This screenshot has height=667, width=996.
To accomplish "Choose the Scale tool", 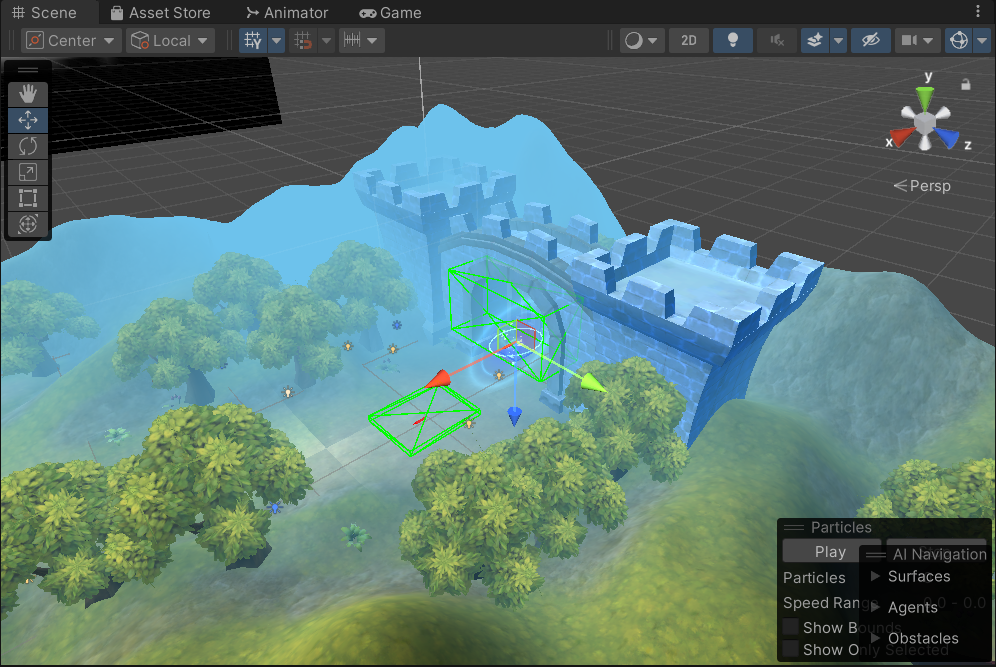I will pyautogui.click(x=28, y=172).
